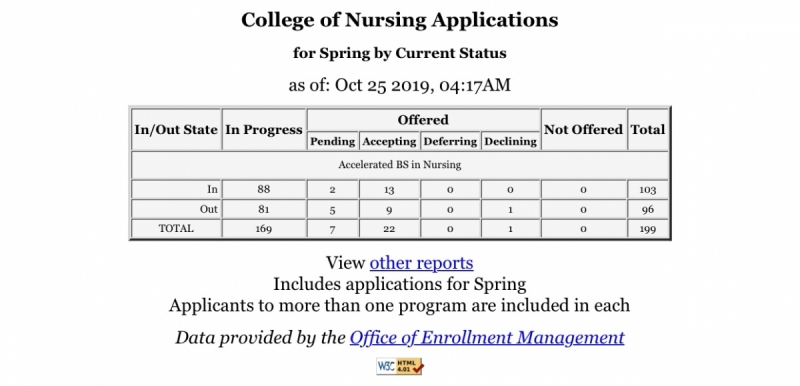
Task: Click the Accelerated BS in Nursing row
Action: tap(399, 165)
